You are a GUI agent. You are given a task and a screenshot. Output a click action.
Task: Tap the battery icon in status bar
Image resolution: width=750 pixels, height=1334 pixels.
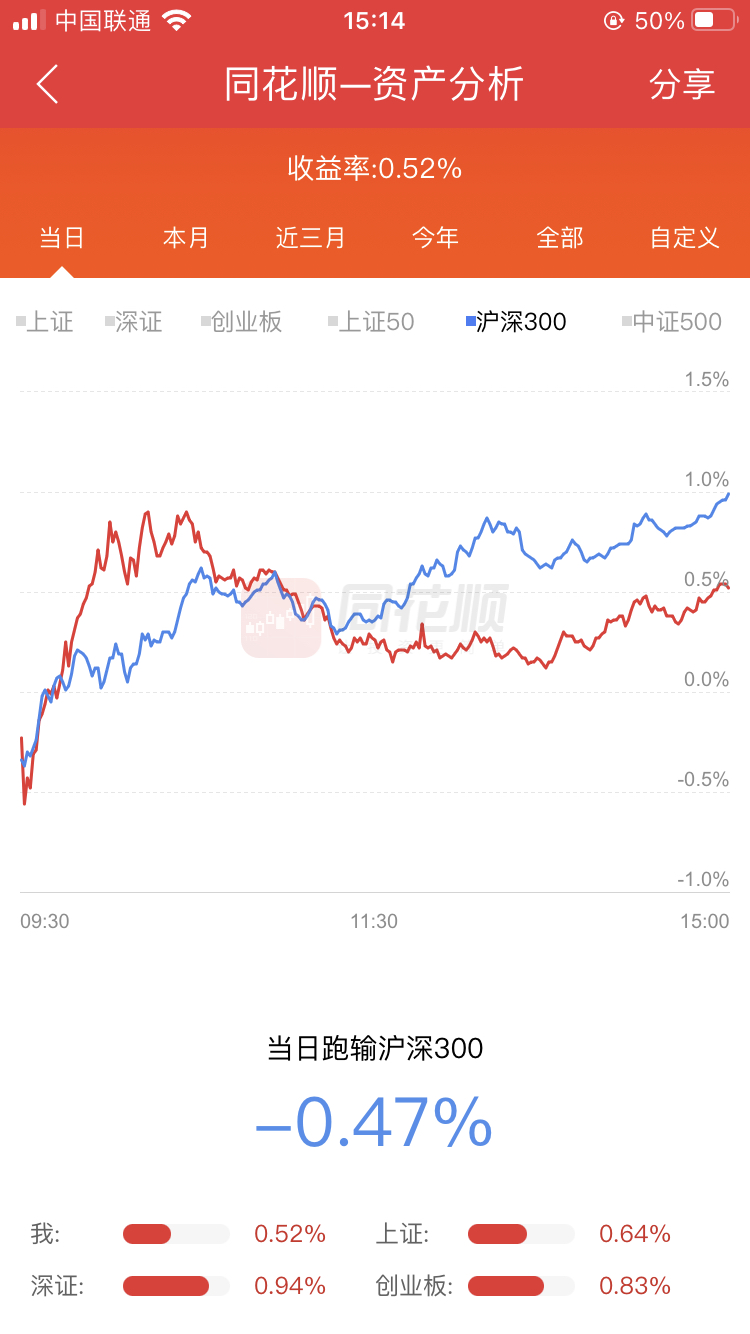point(712,20)
